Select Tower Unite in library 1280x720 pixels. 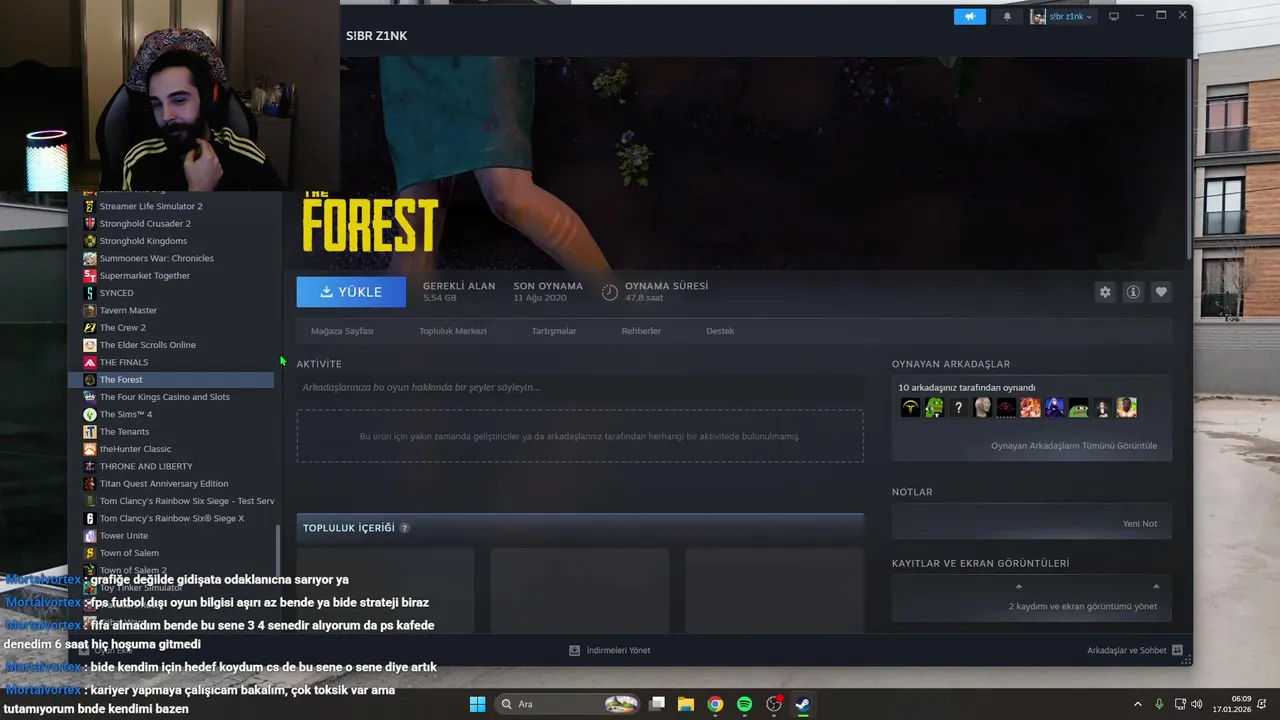[123, 536]
